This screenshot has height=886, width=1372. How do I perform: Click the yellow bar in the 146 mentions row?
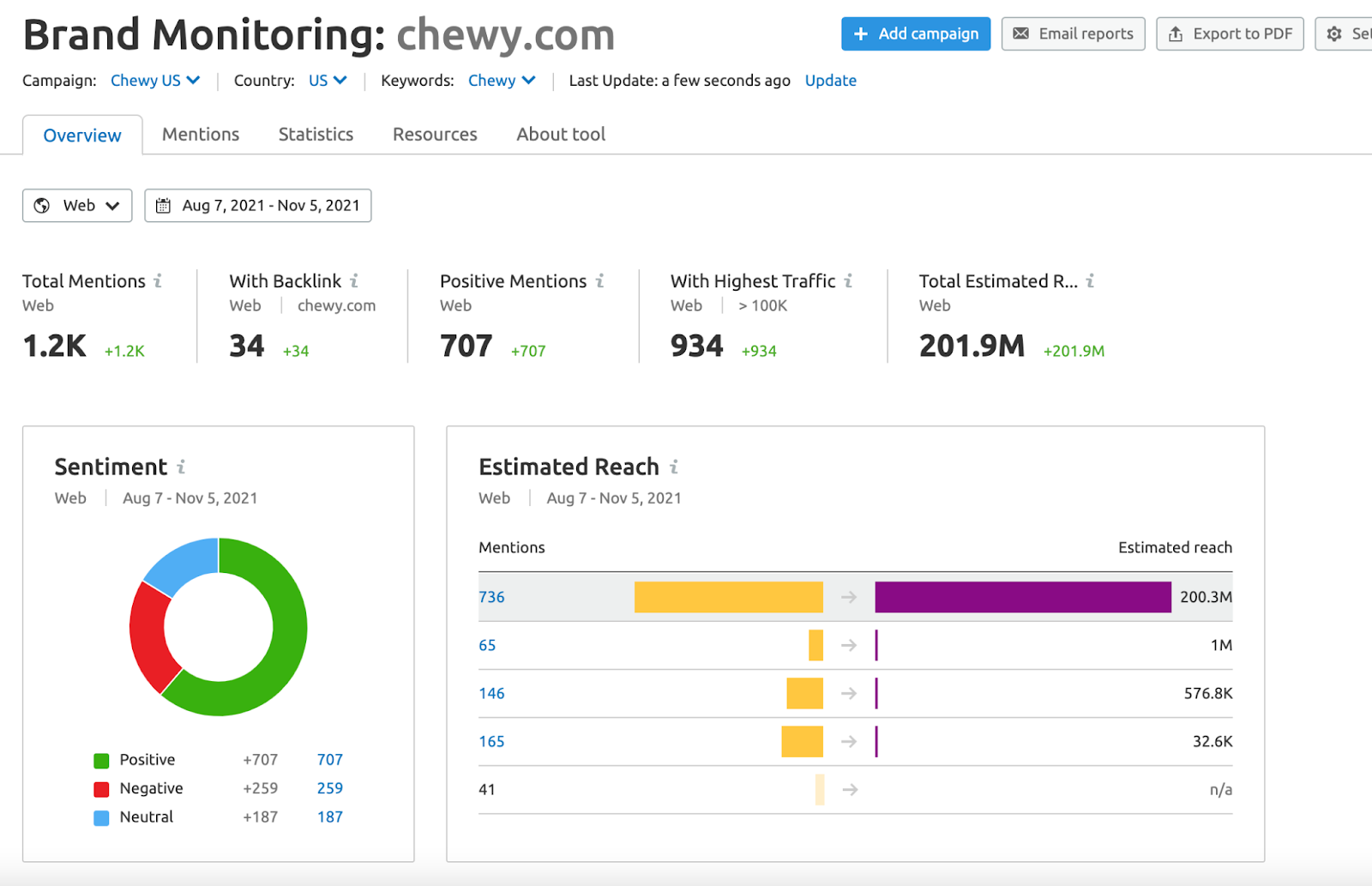[804, 693]
